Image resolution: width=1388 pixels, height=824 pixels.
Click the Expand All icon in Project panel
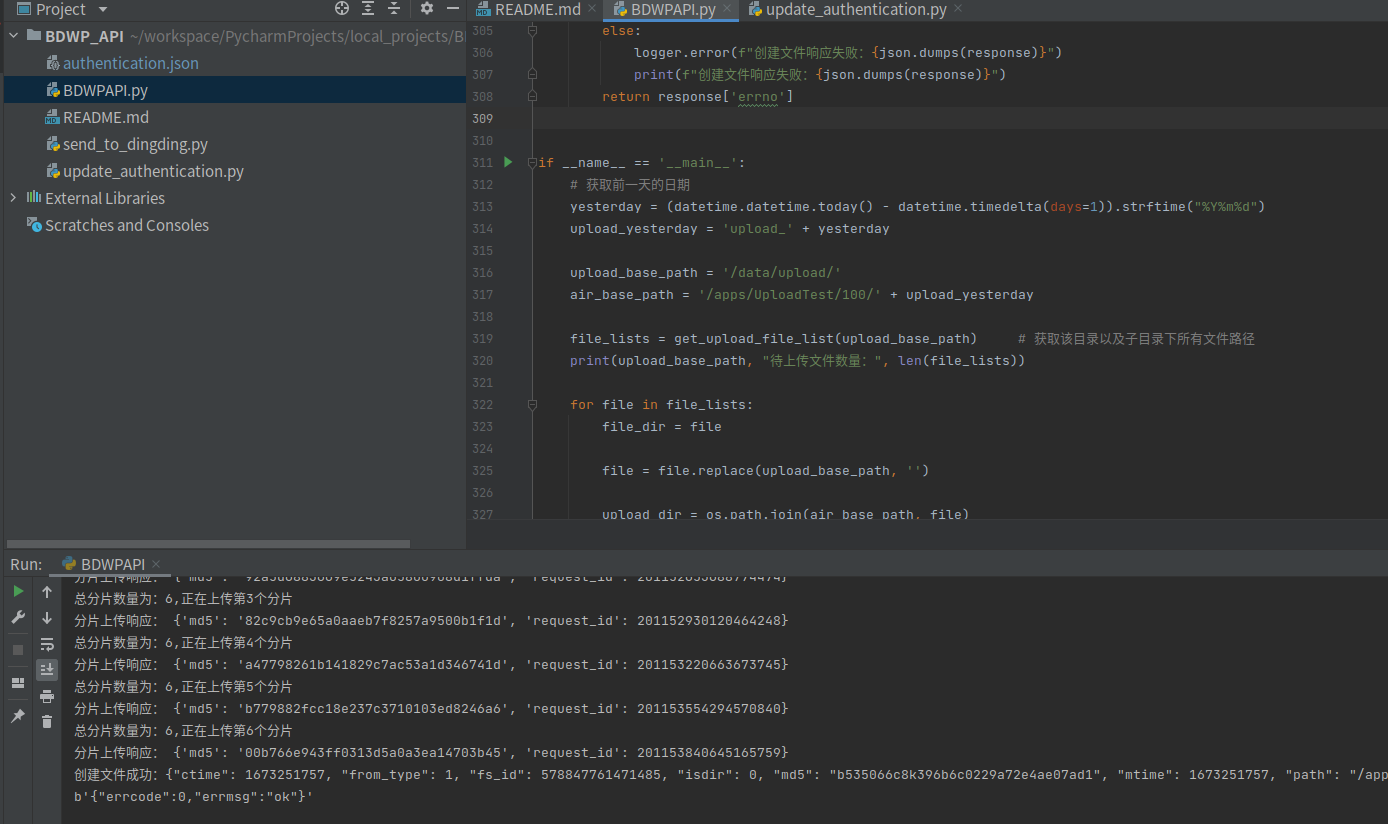pyautogui.click(x=368, y=9)
